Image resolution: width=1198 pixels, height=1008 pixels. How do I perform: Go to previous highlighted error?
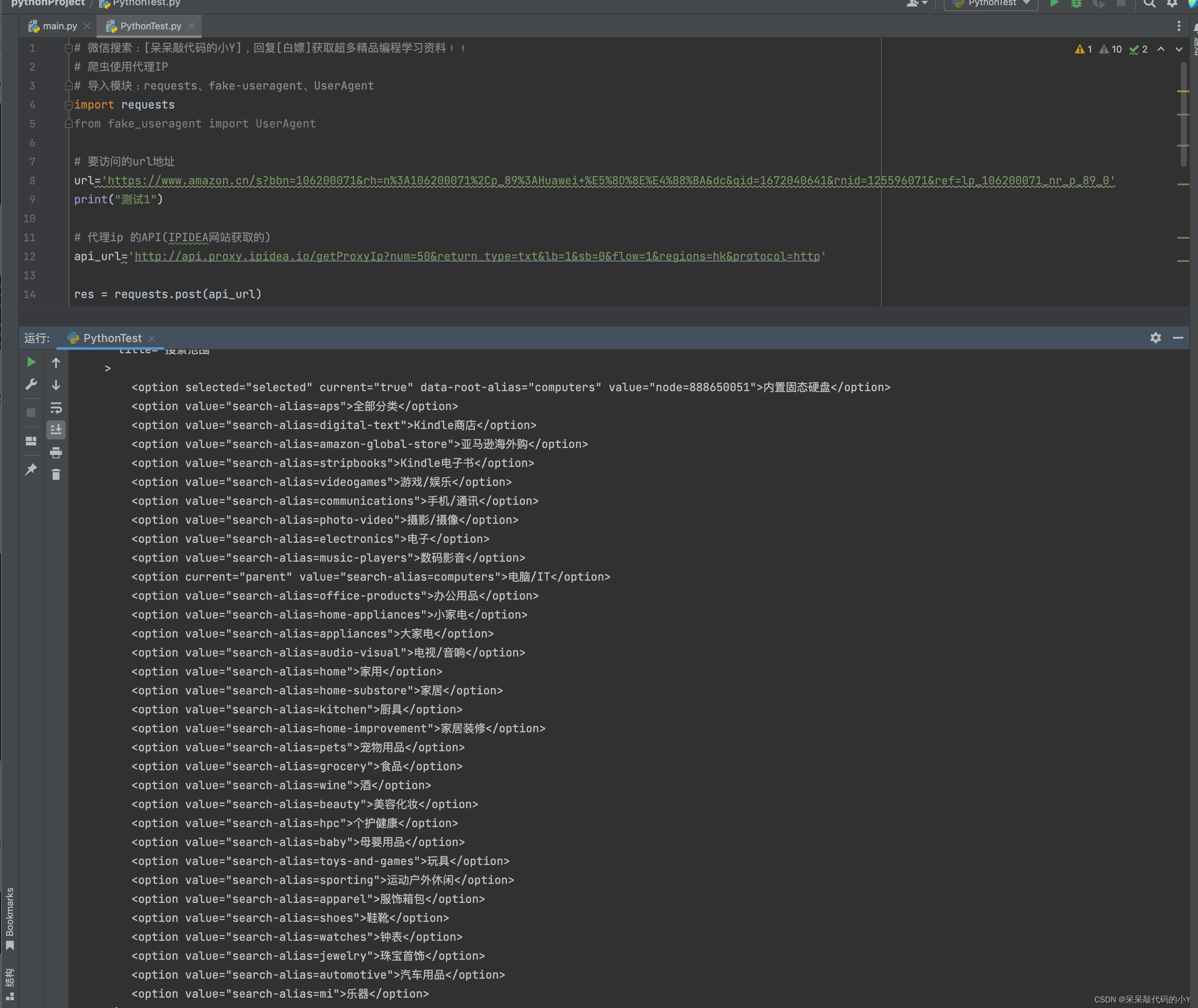pos(1161,49)
